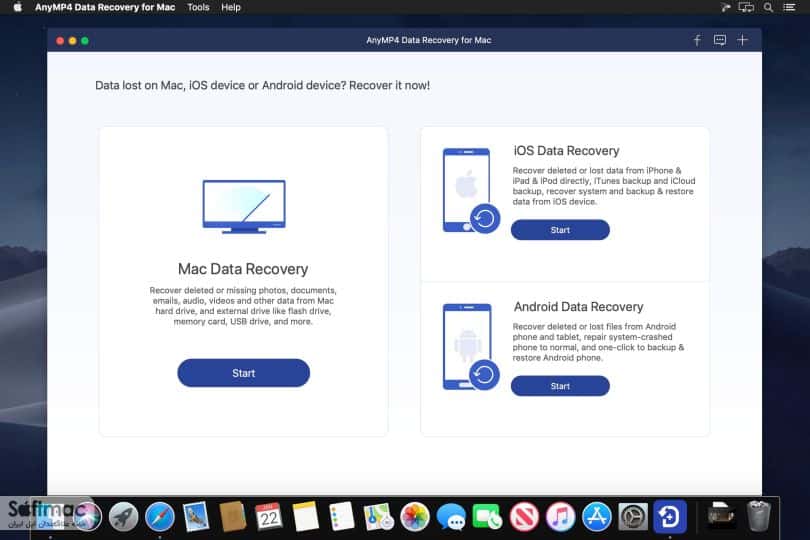Open Launchpad rocket in the dock

tap(123, 516)
